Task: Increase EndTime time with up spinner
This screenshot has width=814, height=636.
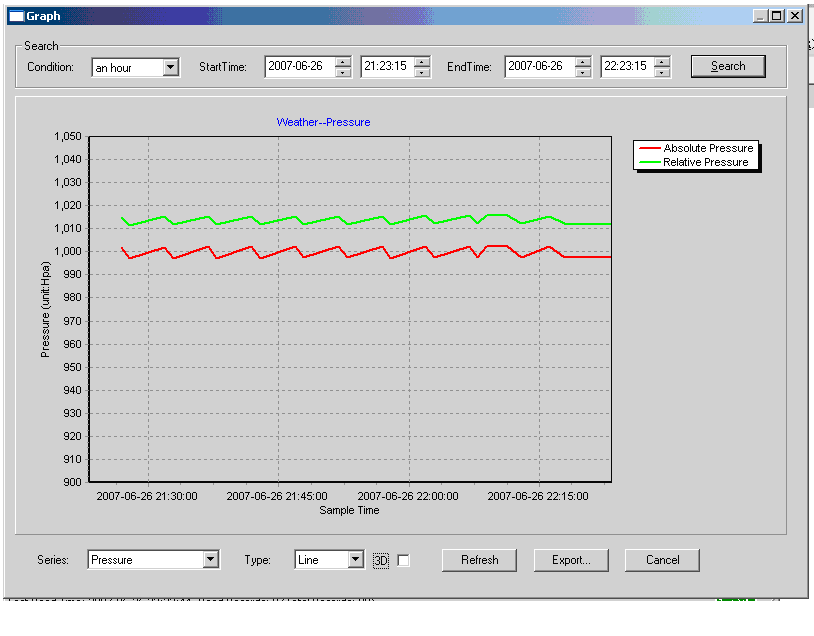Action: pyautogui.click(x=662, y=62)
